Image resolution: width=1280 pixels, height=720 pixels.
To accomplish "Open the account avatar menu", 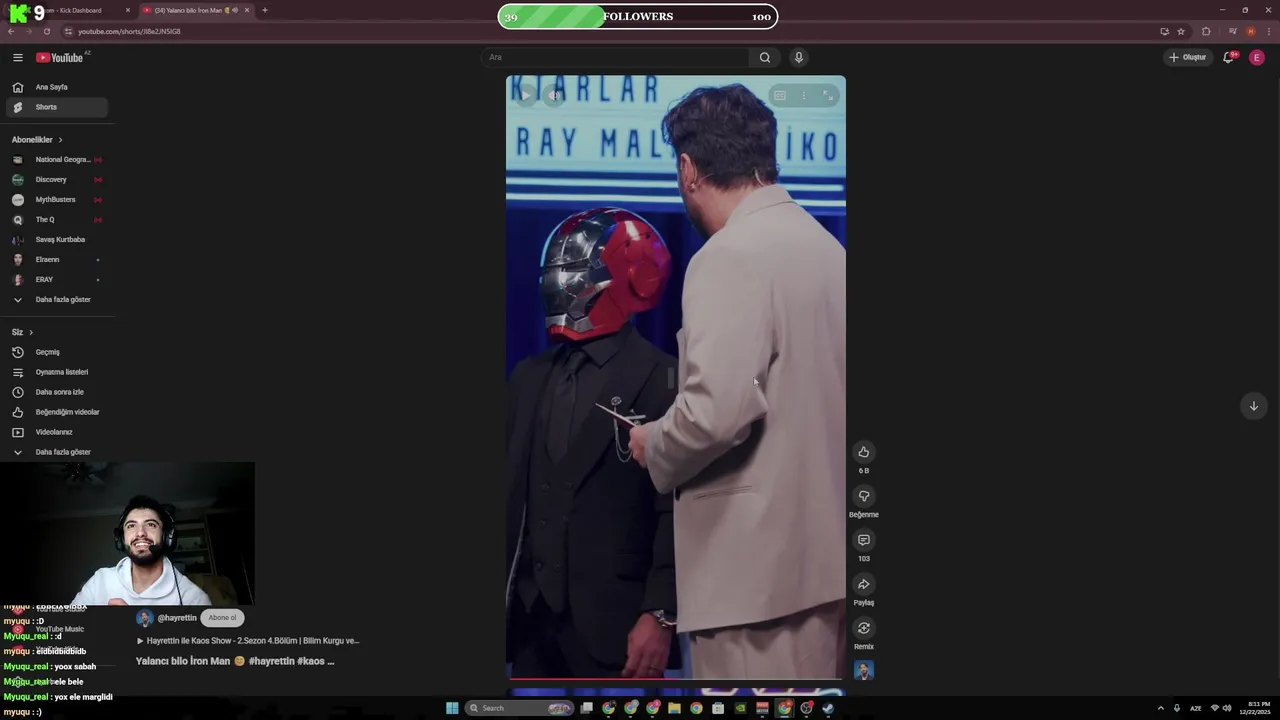I will coord(1257,57).
